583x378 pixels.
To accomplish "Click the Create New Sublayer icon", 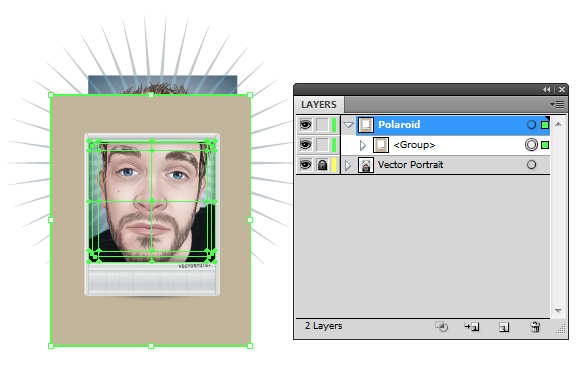I will click(x=472, y=327).
